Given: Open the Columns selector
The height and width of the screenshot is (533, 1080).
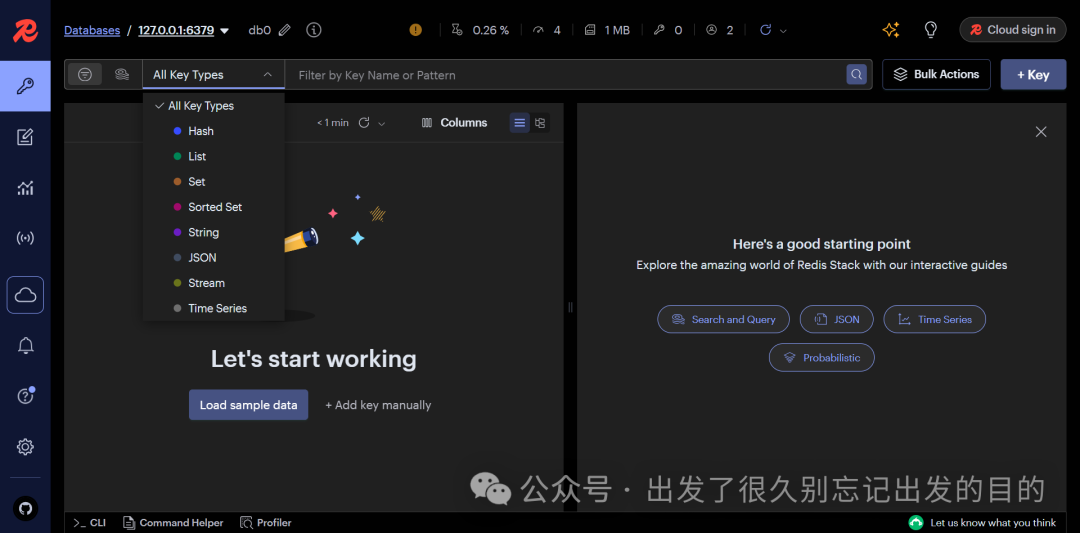Looking at the screenshot, I should [x=455, y=123].
